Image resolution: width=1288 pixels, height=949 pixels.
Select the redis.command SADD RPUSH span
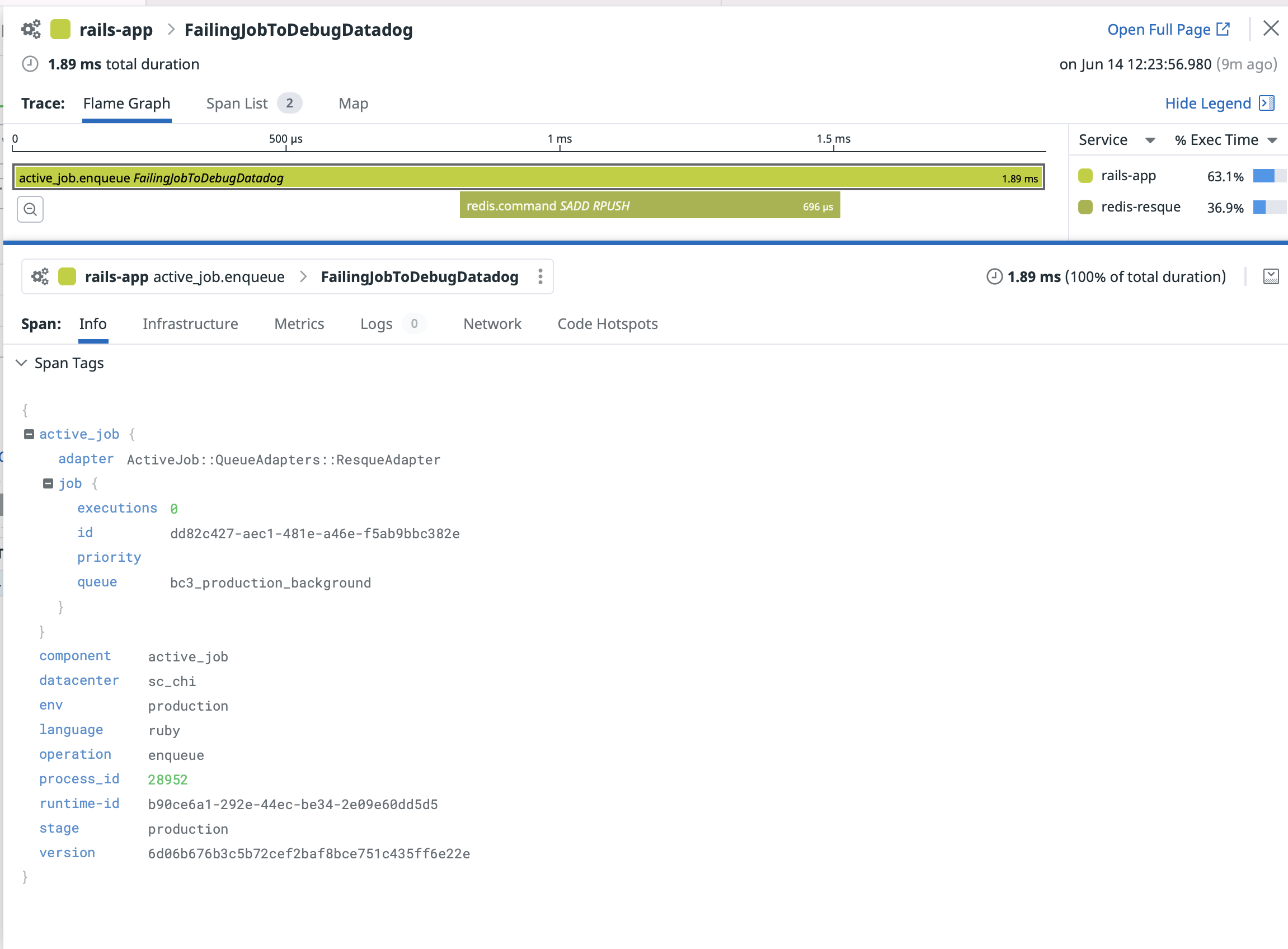coord(649,206)
